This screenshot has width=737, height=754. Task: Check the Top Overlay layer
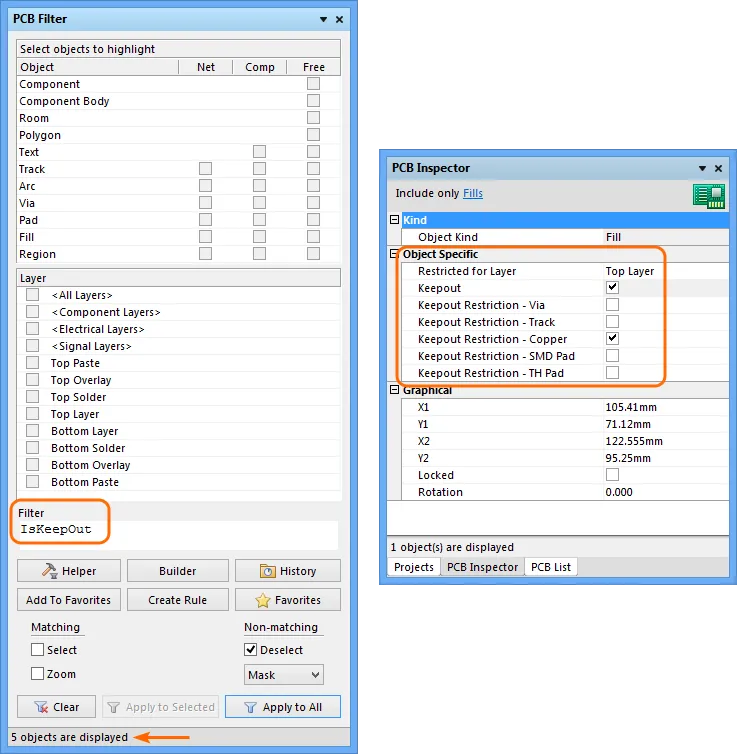[32, 379]
